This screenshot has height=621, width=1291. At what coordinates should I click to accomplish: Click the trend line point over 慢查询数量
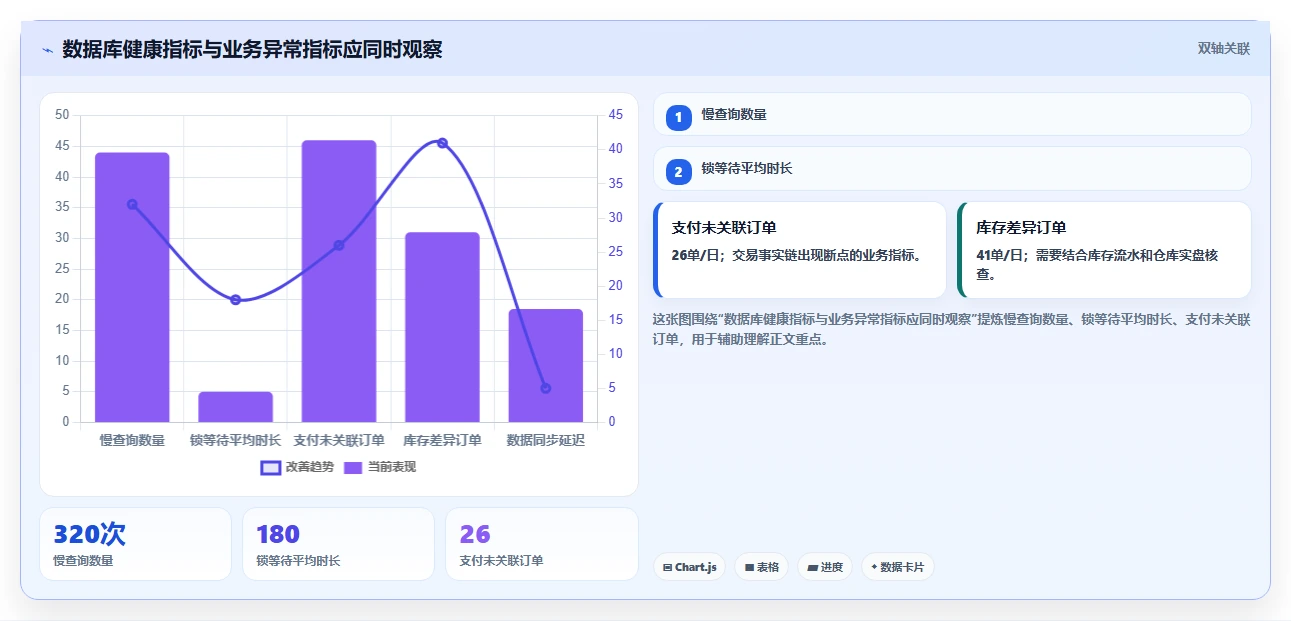click(x=132, y=204)
